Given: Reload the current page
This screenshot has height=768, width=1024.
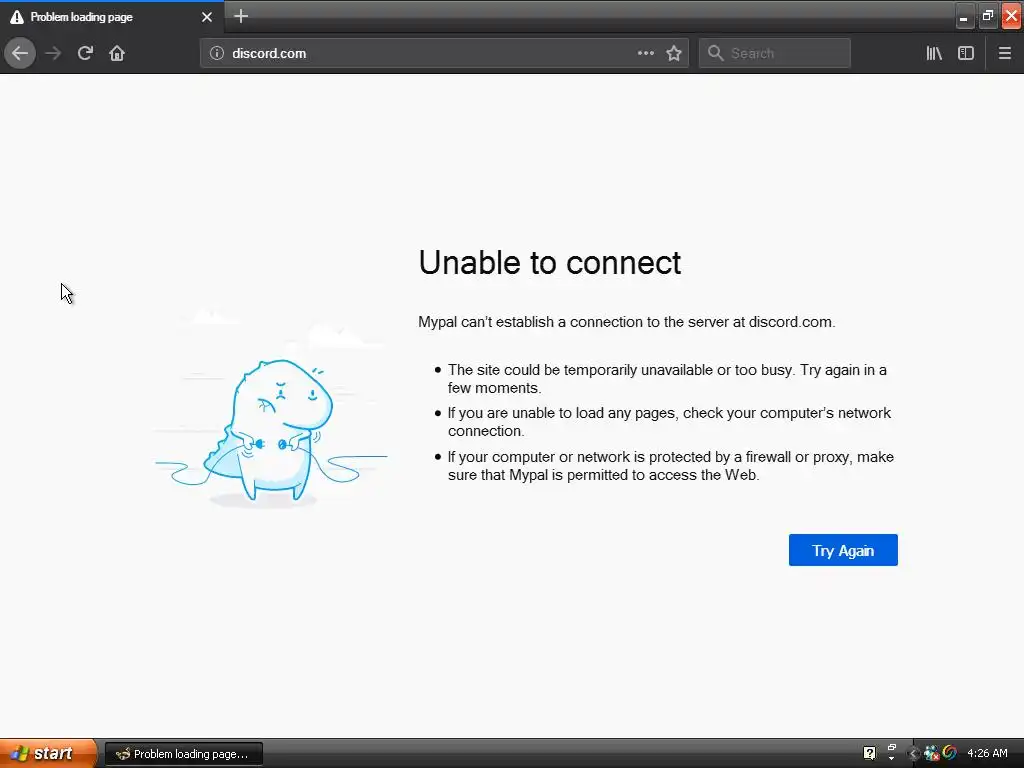Looking at the screenshot, I should coord(85,53).
